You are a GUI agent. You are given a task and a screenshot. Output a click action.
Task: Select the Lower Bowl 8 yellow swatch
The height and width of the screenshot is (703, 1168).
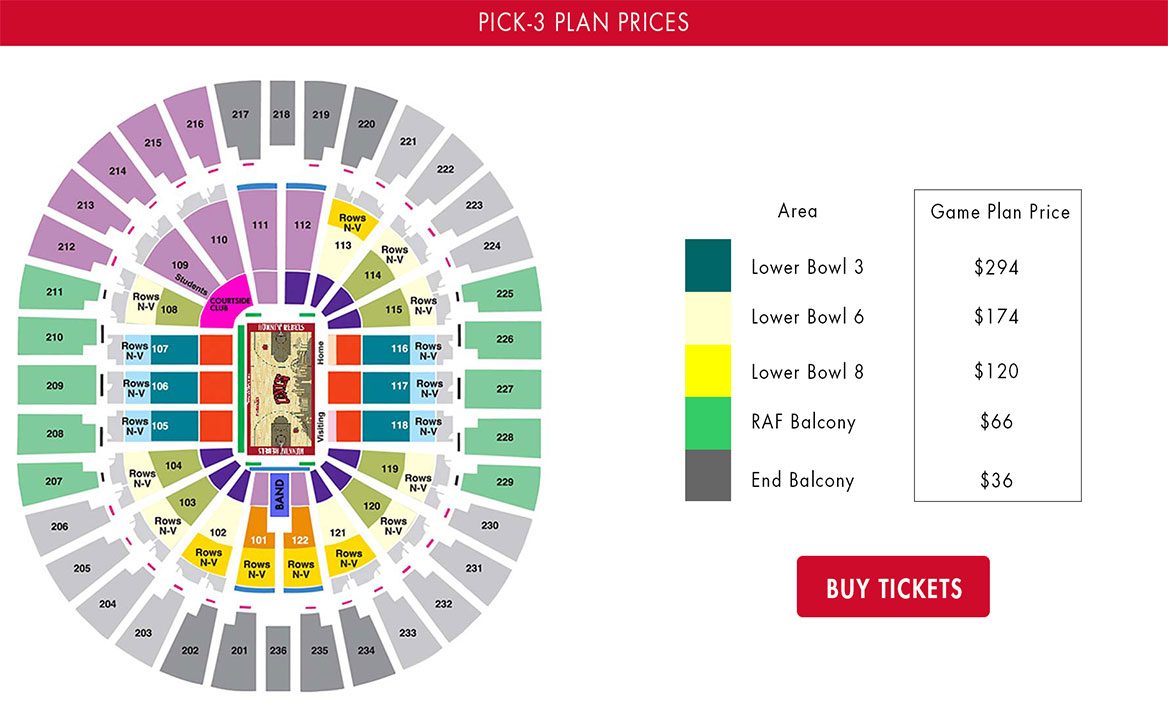[708, 371]
